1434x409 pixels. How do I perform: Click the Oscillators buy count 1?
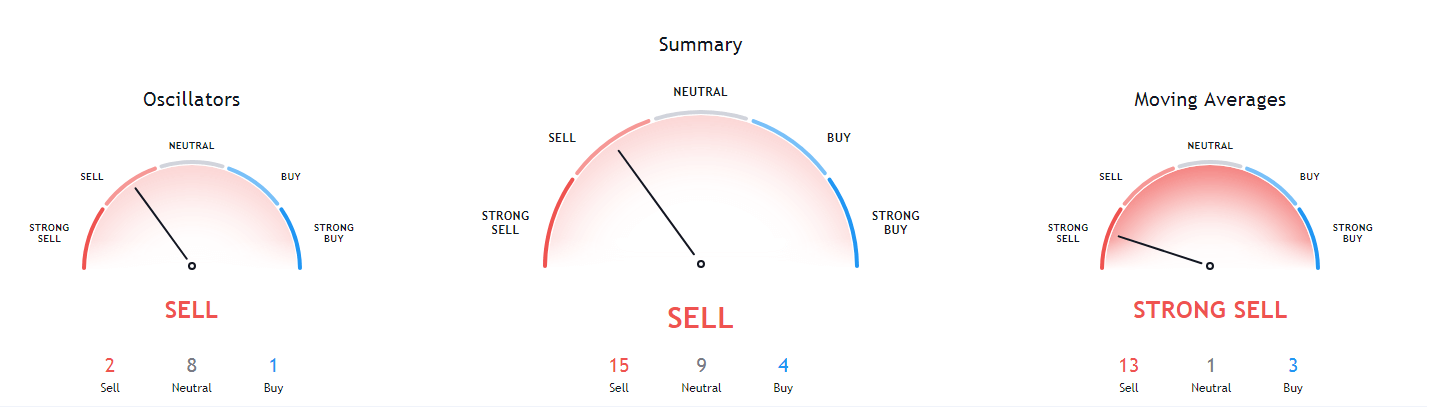pyautogui.click(x=273, y=366)
